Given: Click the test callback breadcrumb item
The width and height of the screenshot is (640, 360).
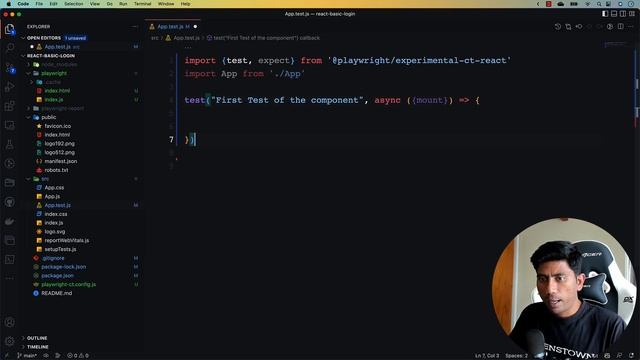Looking at the screenshot, I should point(263,38).
